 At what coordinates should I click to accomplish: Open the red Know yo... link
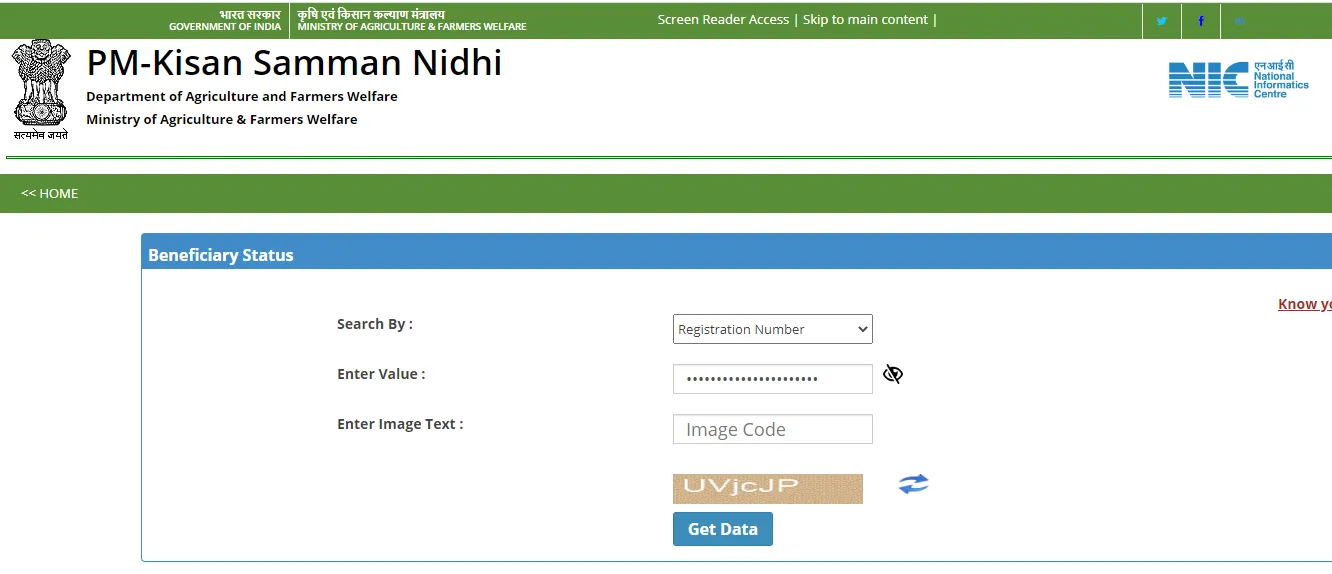coord(1305,304)
